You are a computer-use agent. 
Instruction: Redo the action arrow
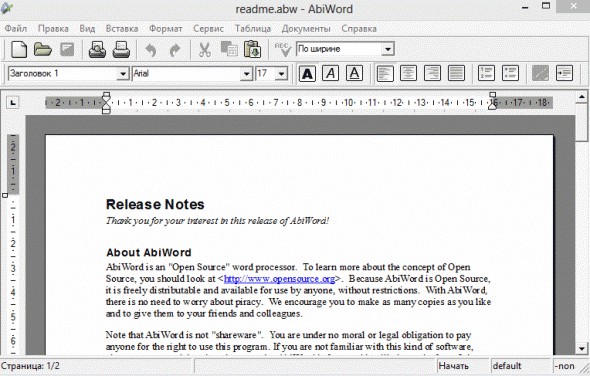[175, 50]
